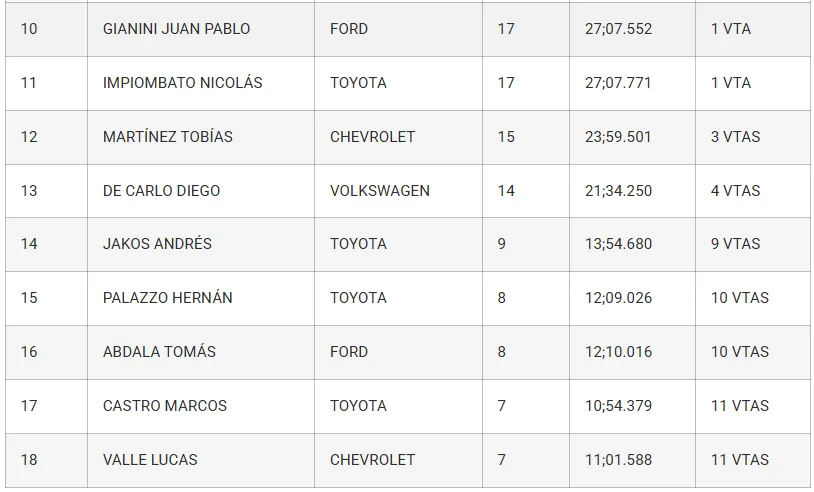Screen dimensions: 814x492
Task: Click the time 12;10.016 cell
Action: 618,352
